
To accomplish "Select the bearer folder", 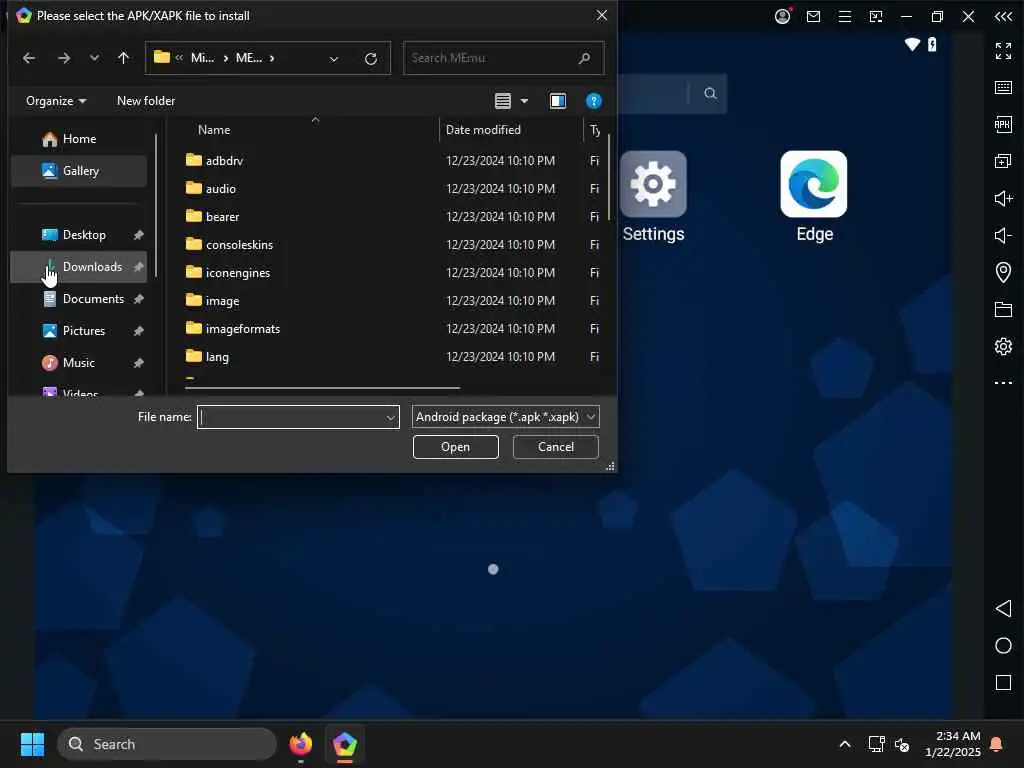I will point(392,216).
